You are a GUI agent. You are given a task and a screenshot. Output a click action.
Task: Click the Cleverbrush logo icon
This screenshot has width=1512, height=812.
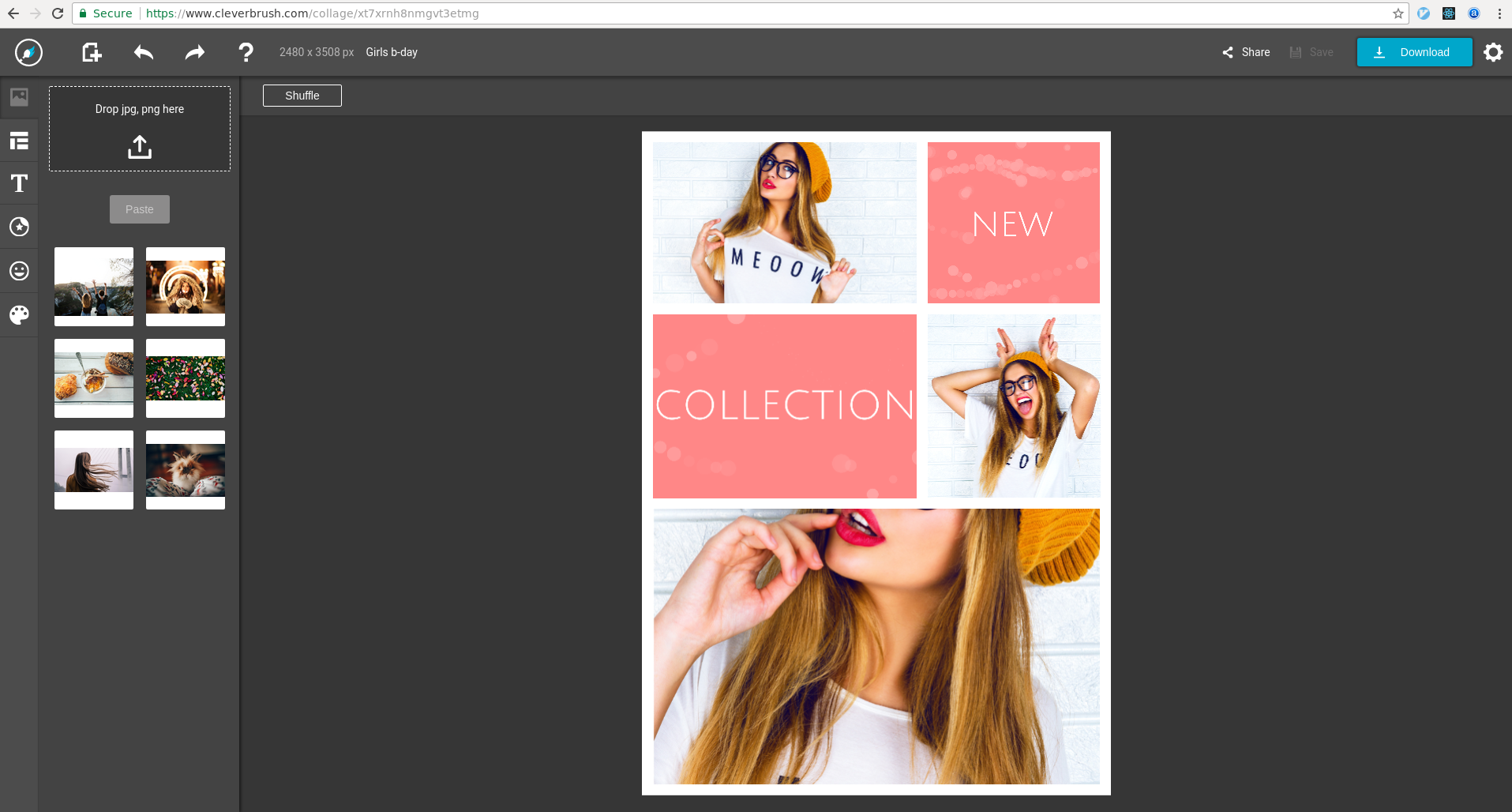click(x=28, y=52)
